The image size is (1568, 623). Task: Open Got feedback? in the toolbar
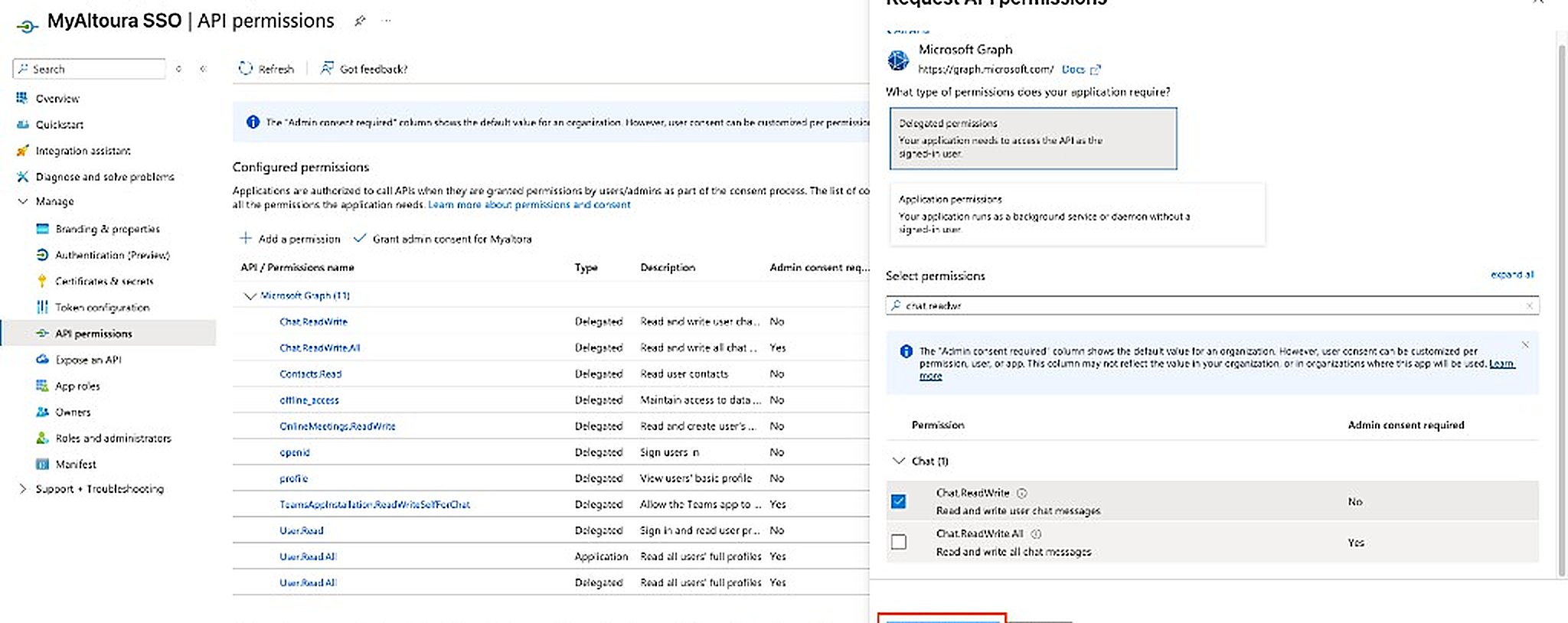coord(364,68)
